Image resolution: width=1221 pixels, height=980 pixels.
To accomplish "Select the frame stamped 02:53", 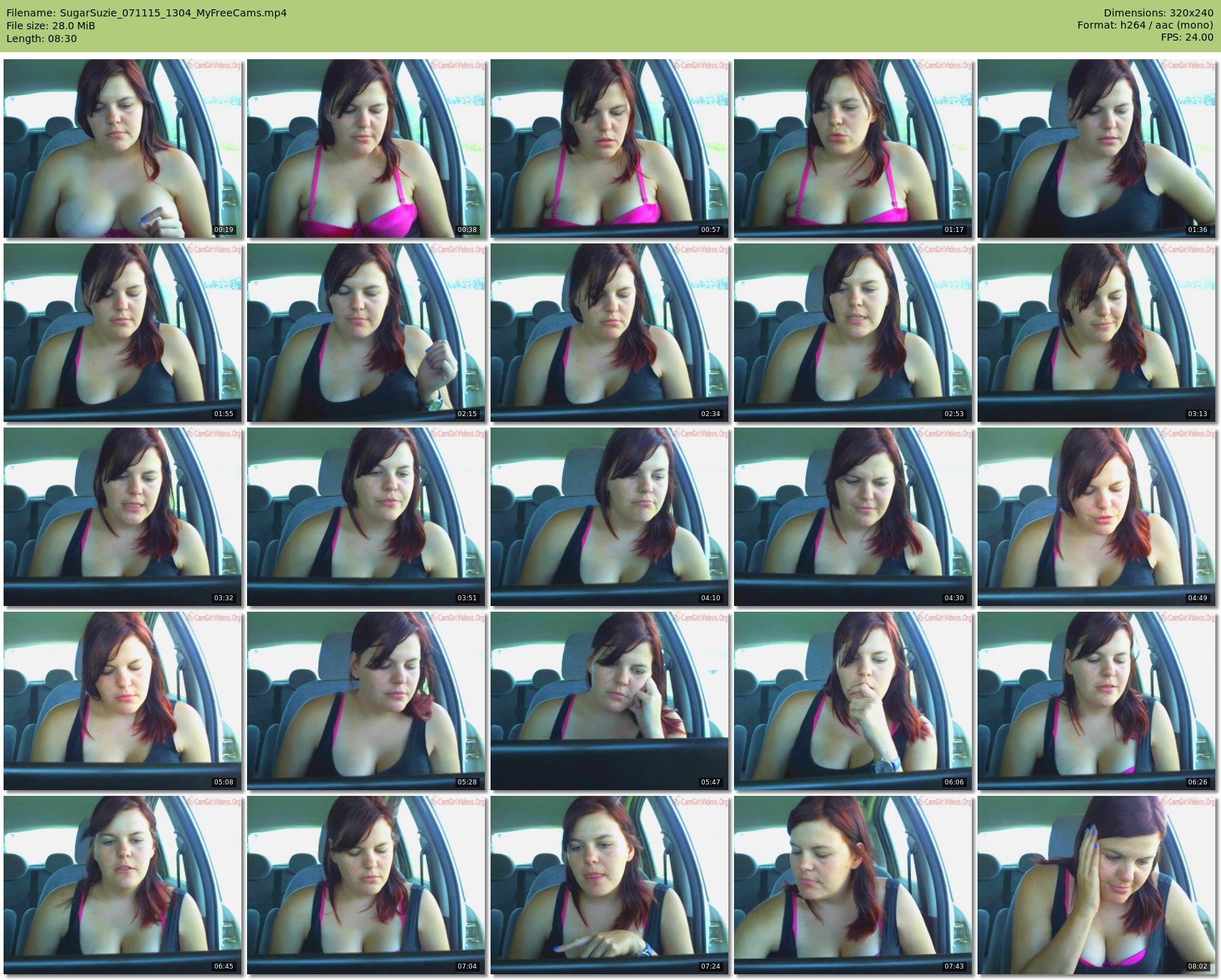I will [853, 333].
